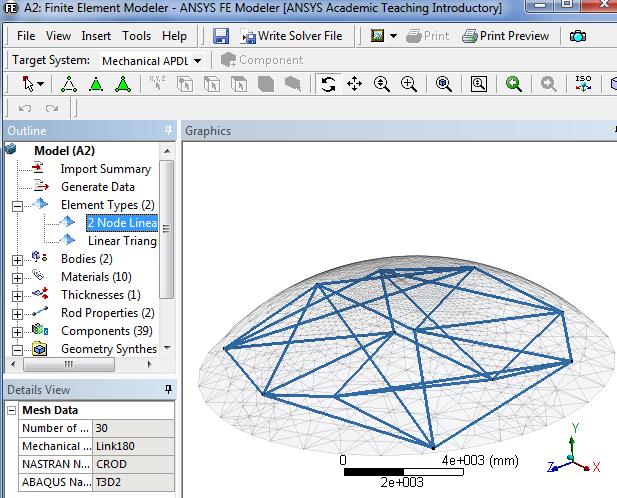Select Generate Data tree item
This screenshot has width=617, height=498.
(x=98, y=187)
